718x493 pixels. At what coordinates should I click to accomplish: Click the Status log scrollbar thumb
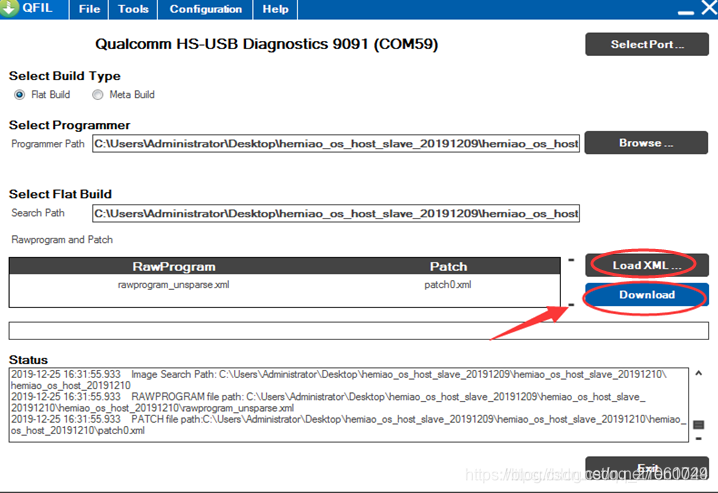(x=699, y=425)
